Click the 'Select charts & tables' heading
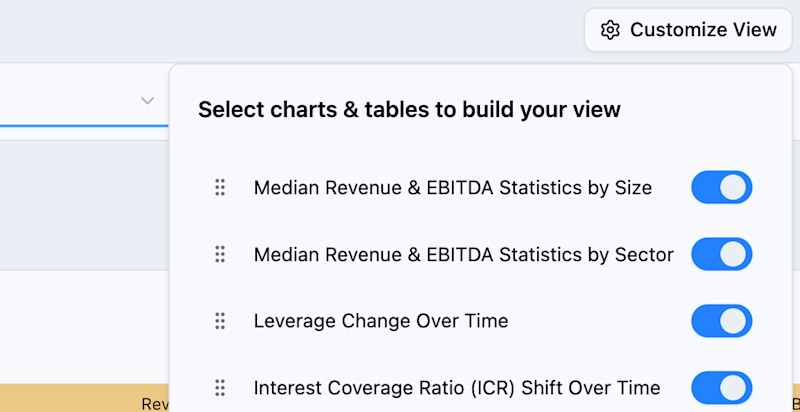Image resolution: width=800 pixels, height=412 pixels. [409, 110]
